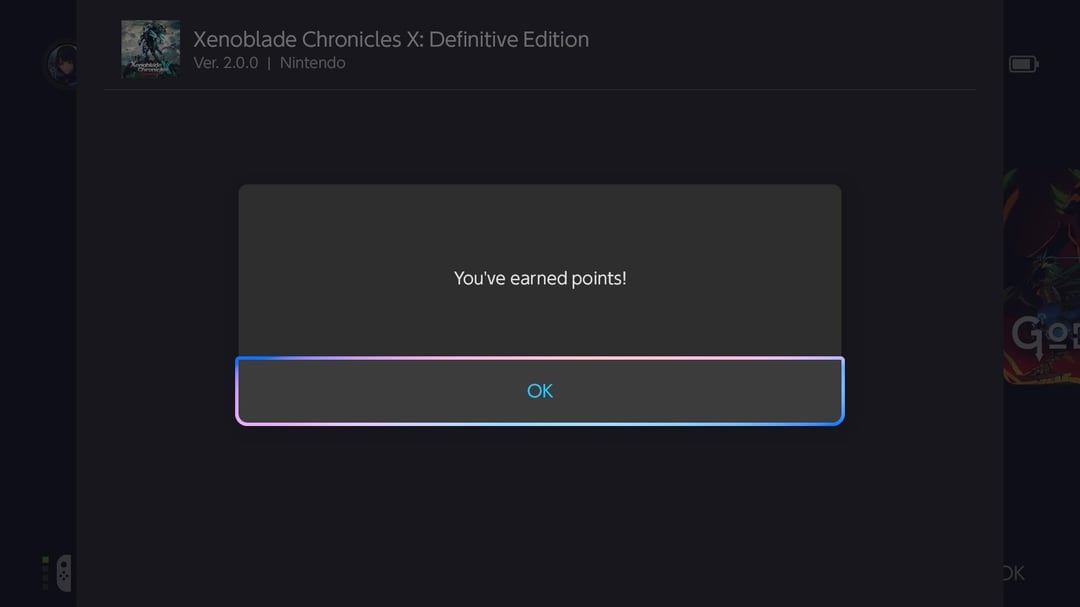Click the pipe separator beside Ver. 2.0.0
The image size is (1080, 607).
click(269, 63)
